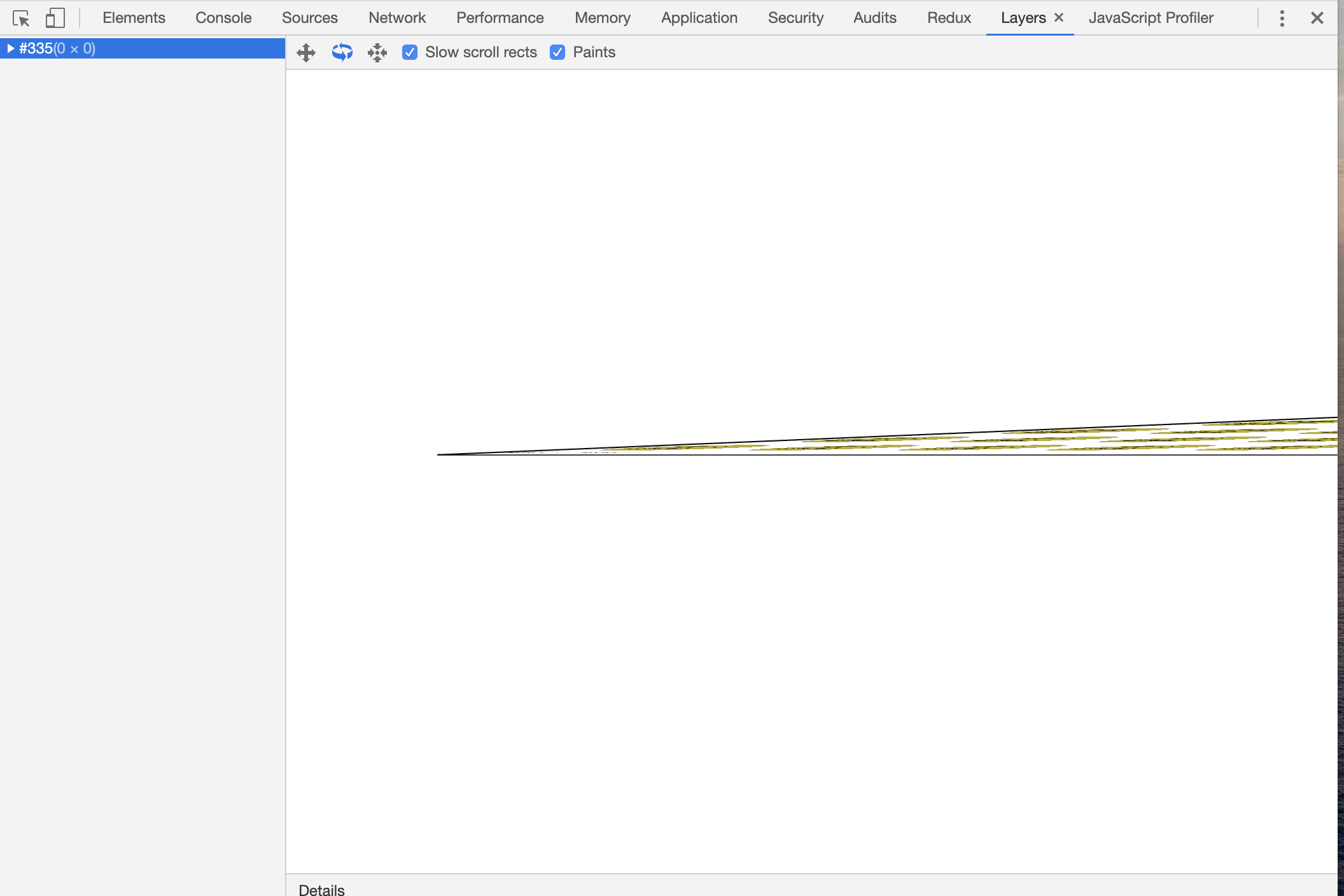
Task: Click the yellow painted layer in 3D view
Action: point(1145,439)
